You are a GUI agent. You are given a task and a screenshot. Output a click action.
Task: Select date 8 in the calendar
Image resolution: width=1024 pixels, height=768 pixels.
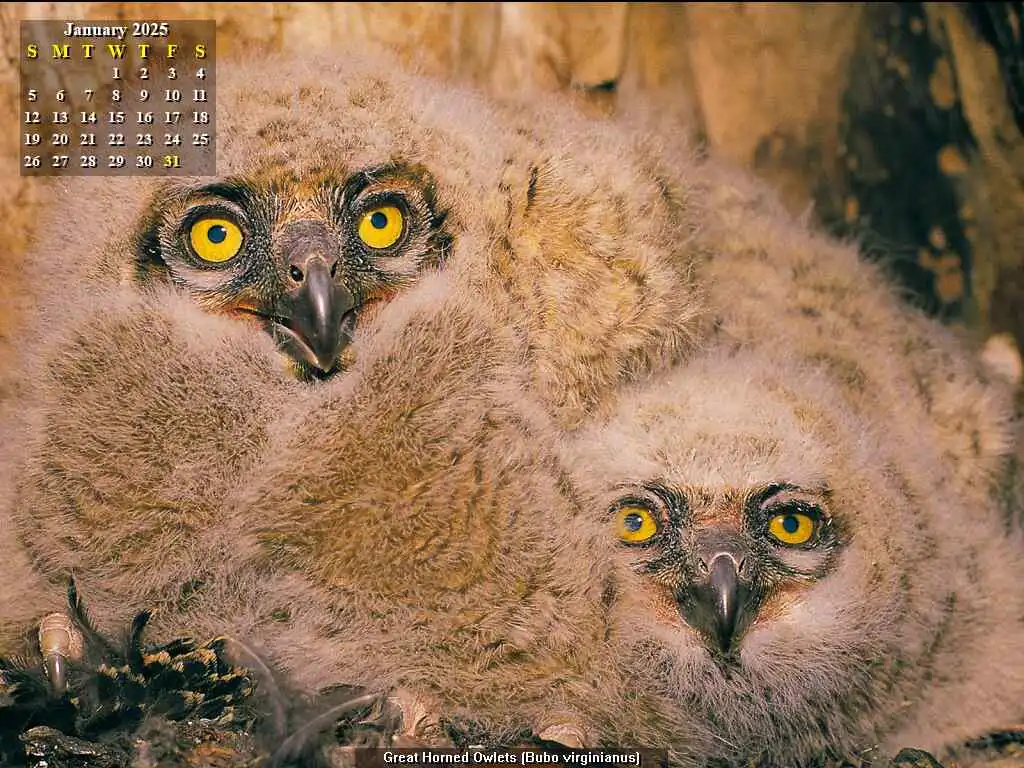116,95
